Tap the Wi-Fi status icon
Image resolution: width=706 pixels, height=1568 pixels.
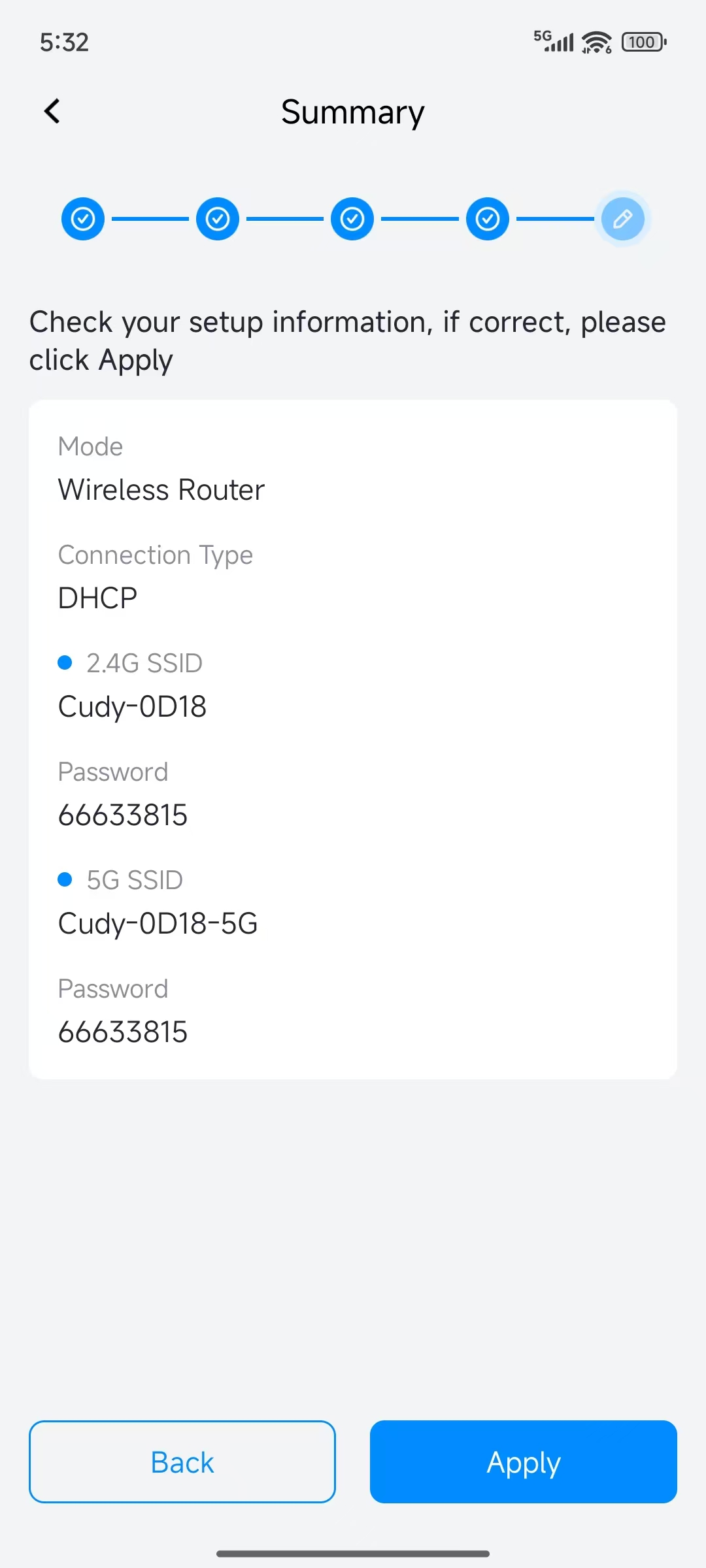(597, 42)
